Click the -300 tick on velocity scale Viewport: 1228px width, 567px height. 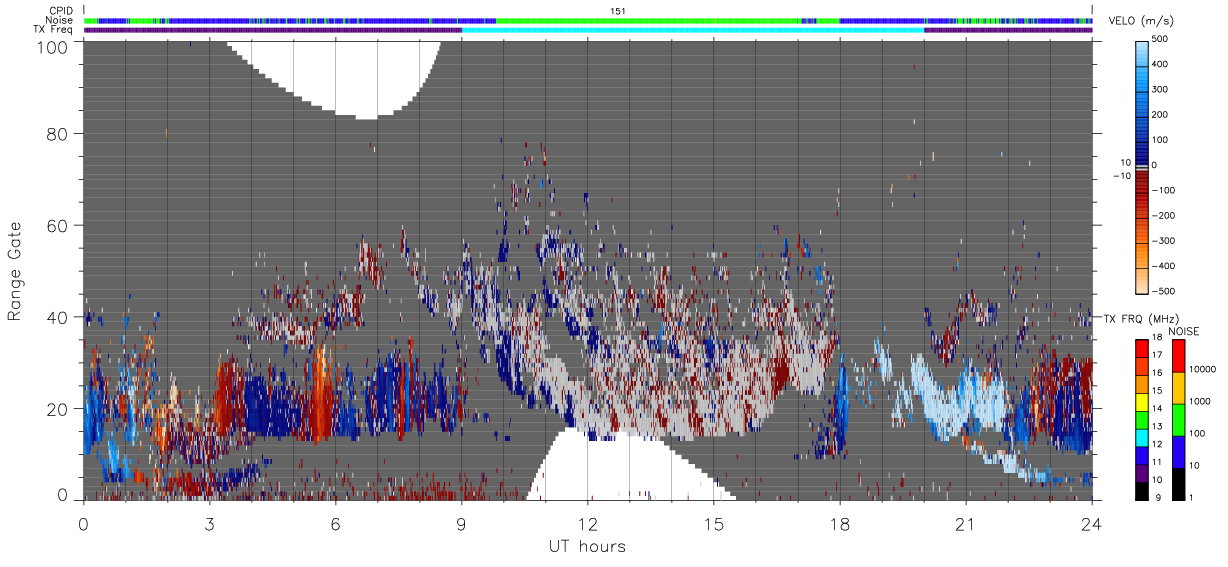(x=1165, y=241)
